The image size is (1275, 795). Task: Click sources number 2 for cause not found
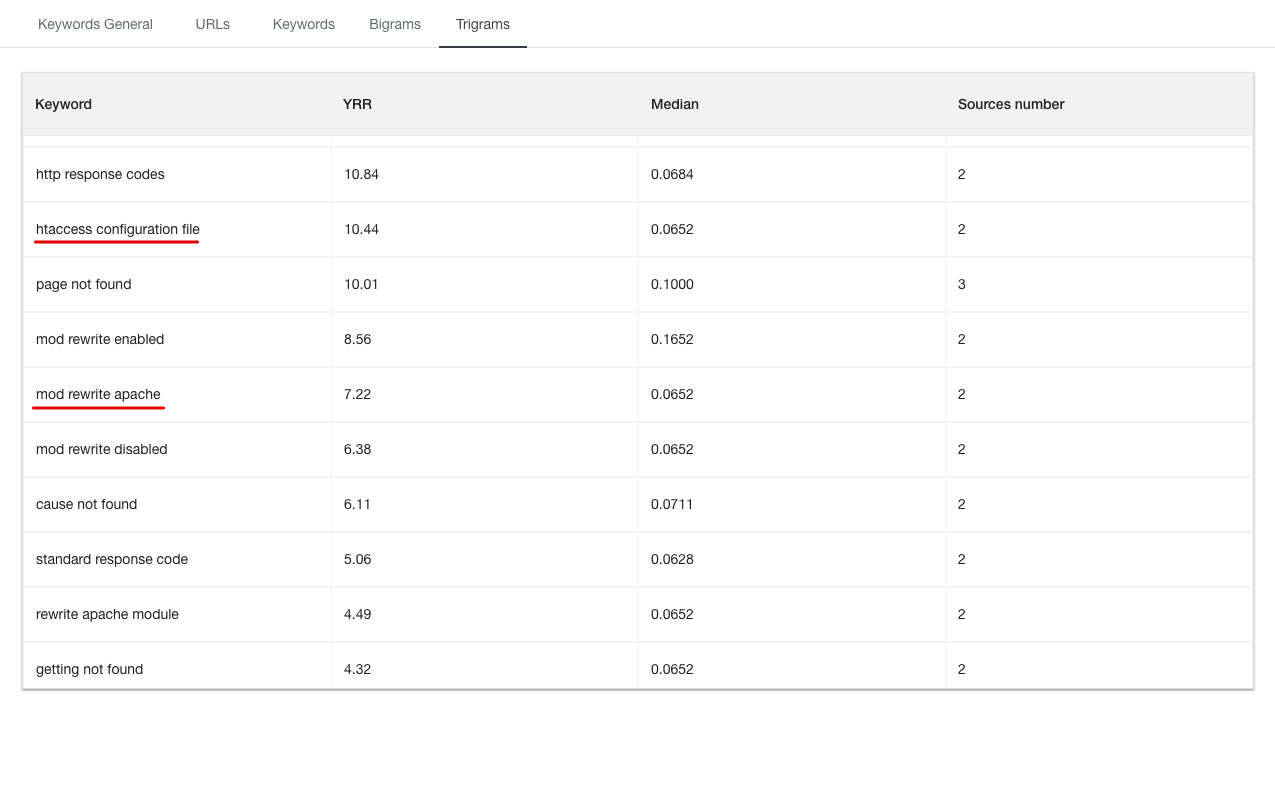pyautogui.click(x=962, y=504)
